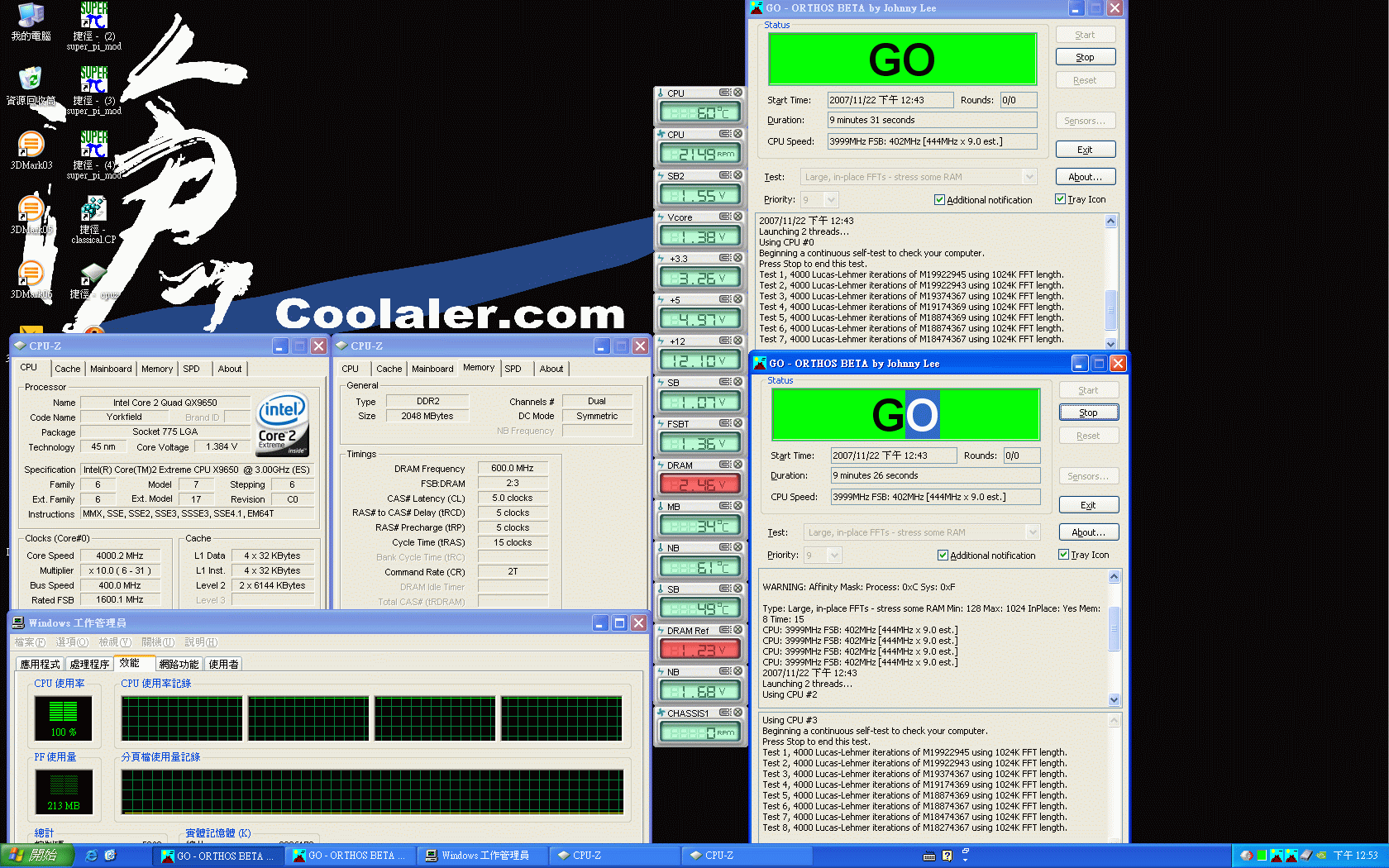
Task: Open SPD tab in CPU-Z memory window
Action: point(513,369)
